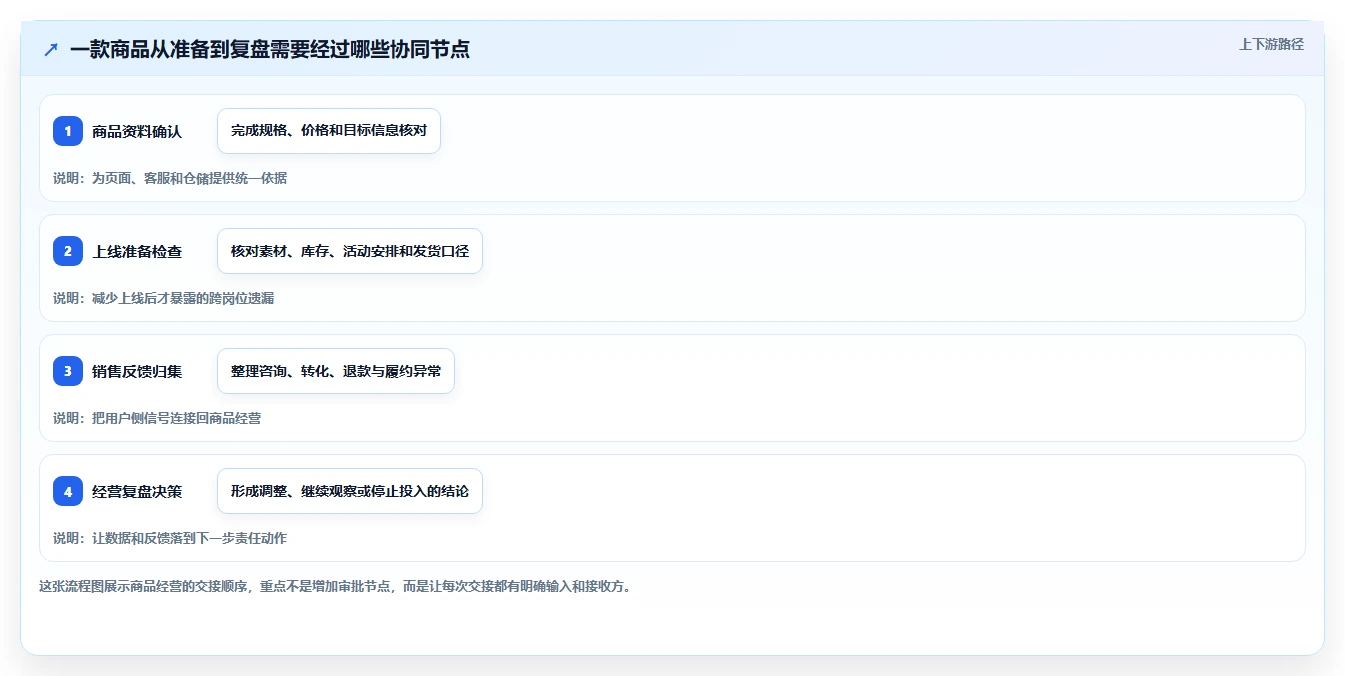Click the 完成规格、价格和目标信息核对 box
This screenshot has width=1345, height=676.
[329, 131]
